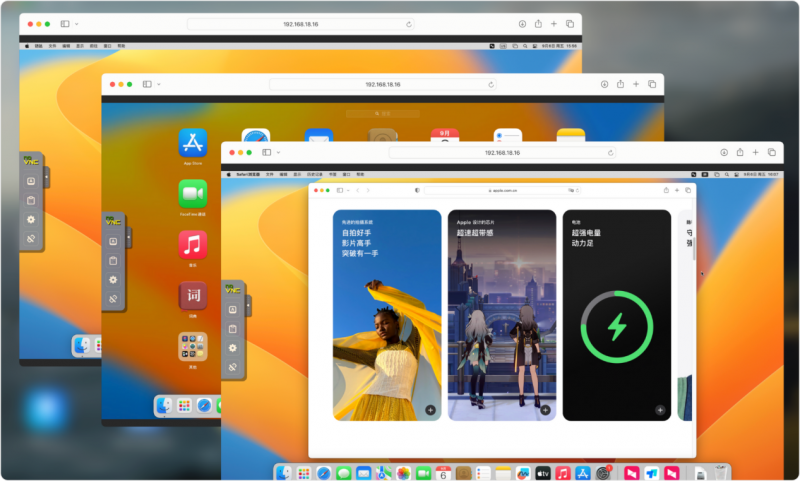Click noVNC disconnect icon in back window panel
Viewport: 800px width, 481px height.
31,238
